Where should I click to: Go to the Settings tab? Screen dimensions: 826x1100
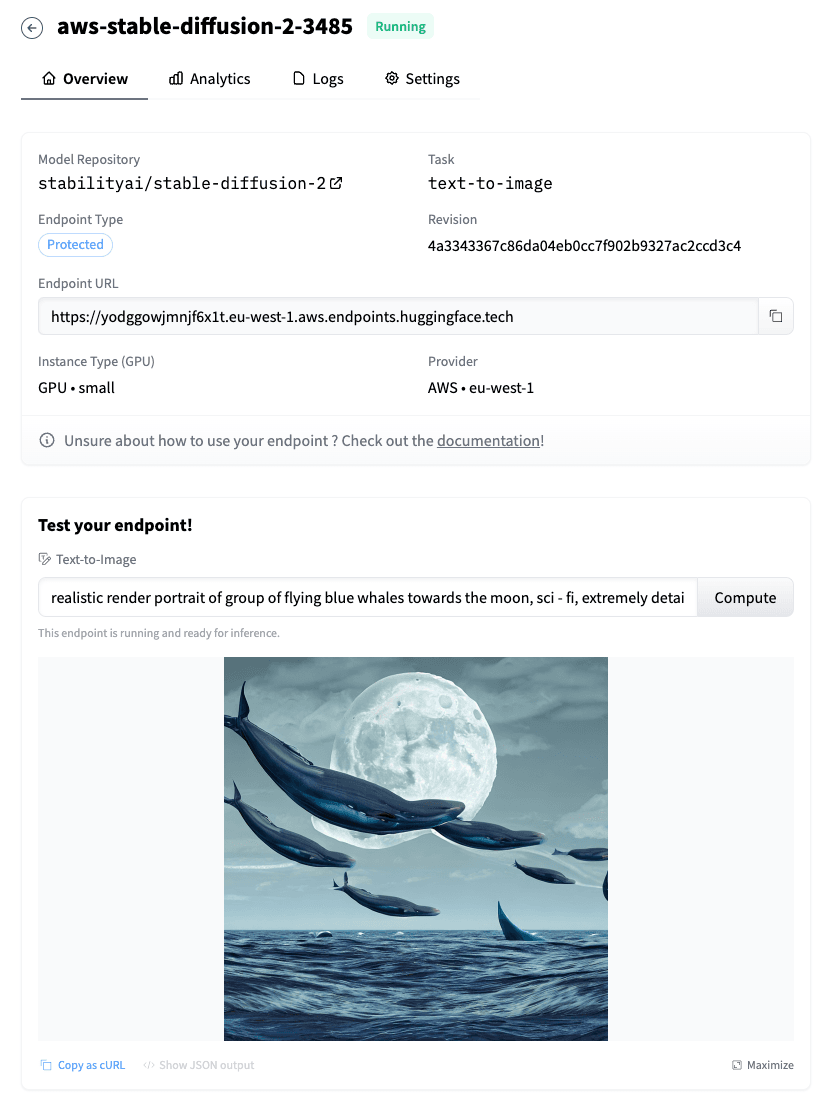422,79
